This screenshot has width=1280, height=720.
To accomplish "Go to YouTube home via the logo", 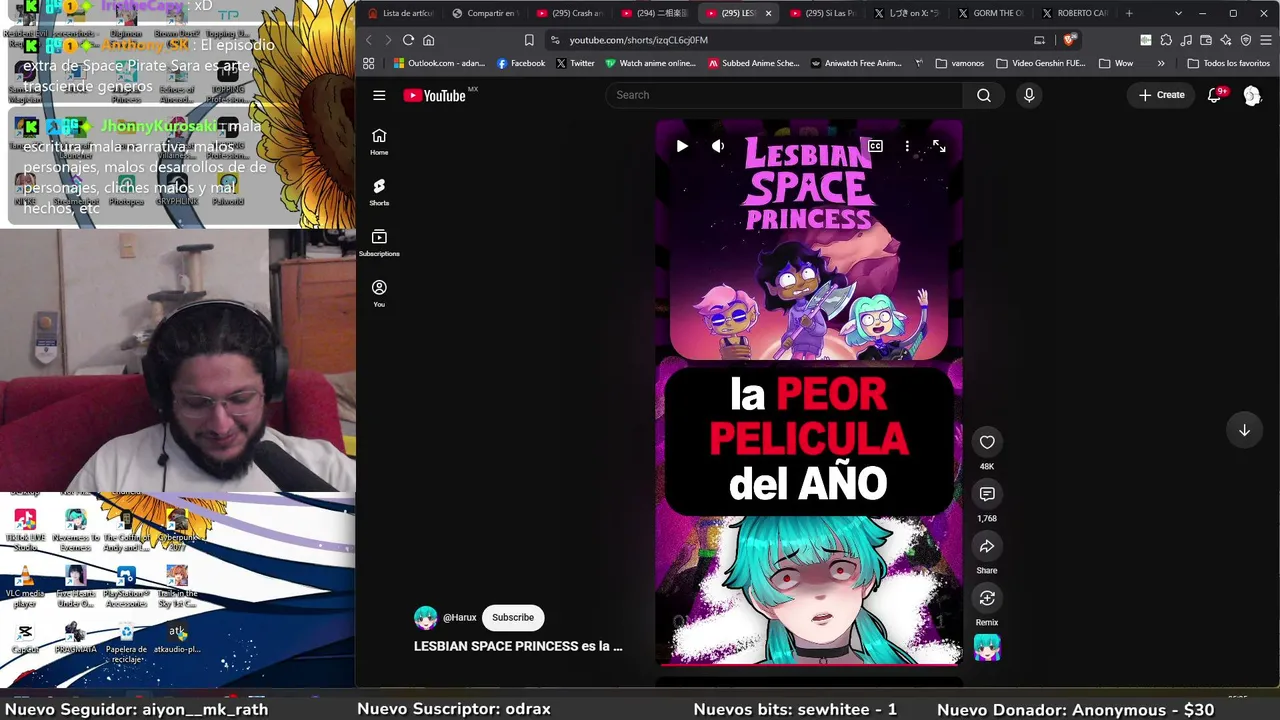I will (435, 95).
